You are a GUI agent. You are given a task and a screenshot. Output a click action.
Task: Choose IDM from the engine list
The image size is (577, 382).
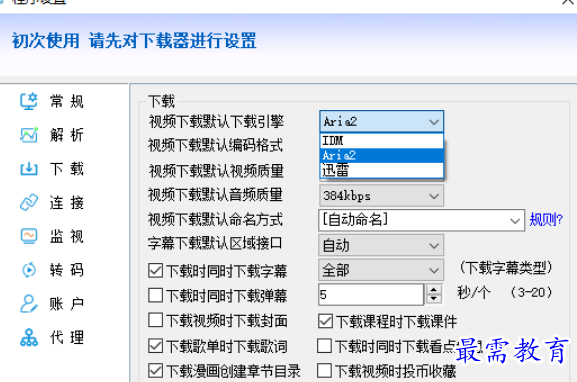[x=382, y=141]
